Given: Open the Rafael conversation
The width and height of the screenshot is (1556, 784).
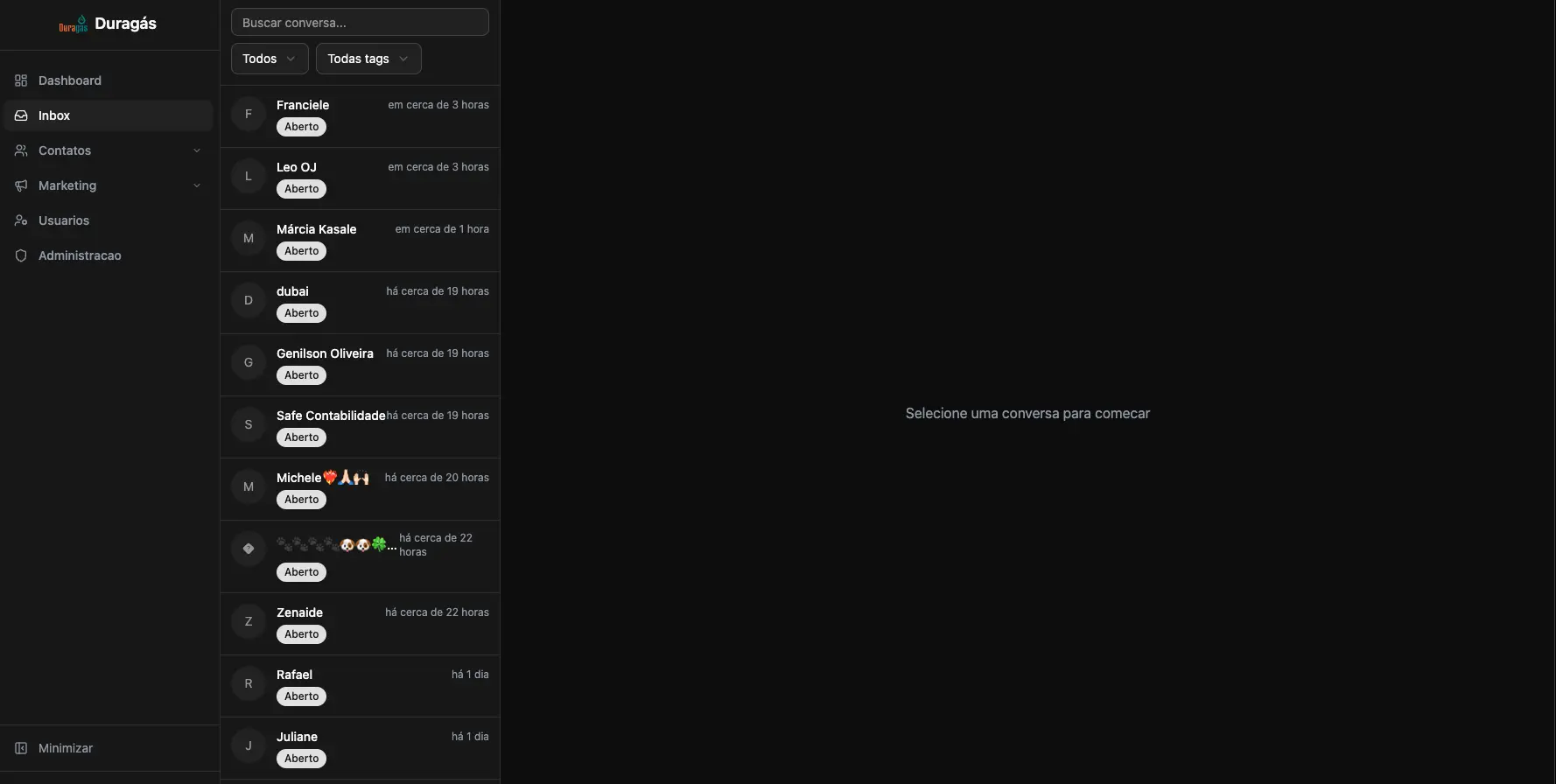Looking at the screenshot, I should [360, 686].
